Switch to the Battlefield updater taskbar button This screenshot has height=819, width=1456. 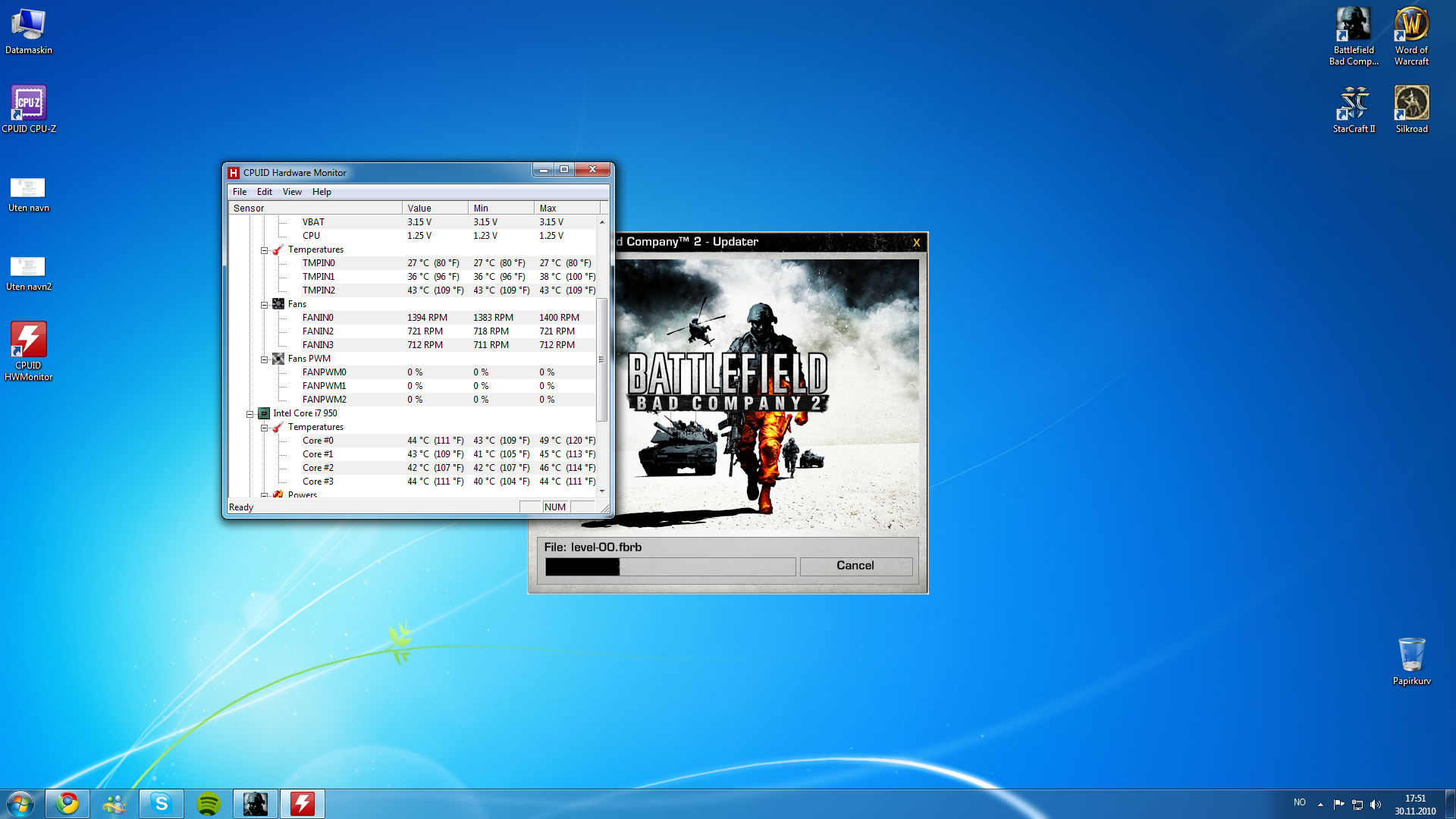pos(256,804)
